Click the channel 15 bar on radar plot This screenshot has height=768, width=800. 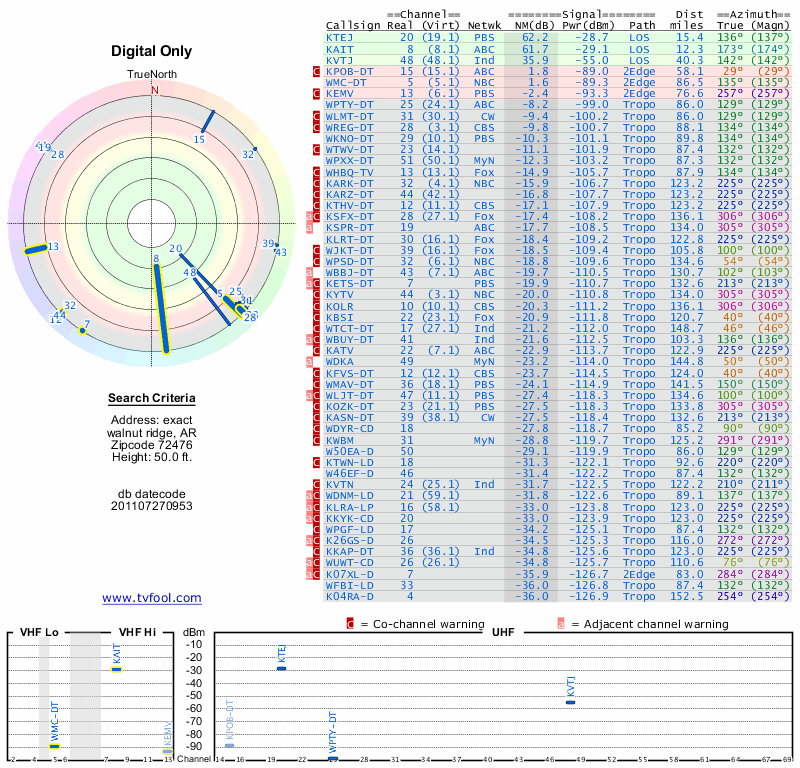(208, 120)
